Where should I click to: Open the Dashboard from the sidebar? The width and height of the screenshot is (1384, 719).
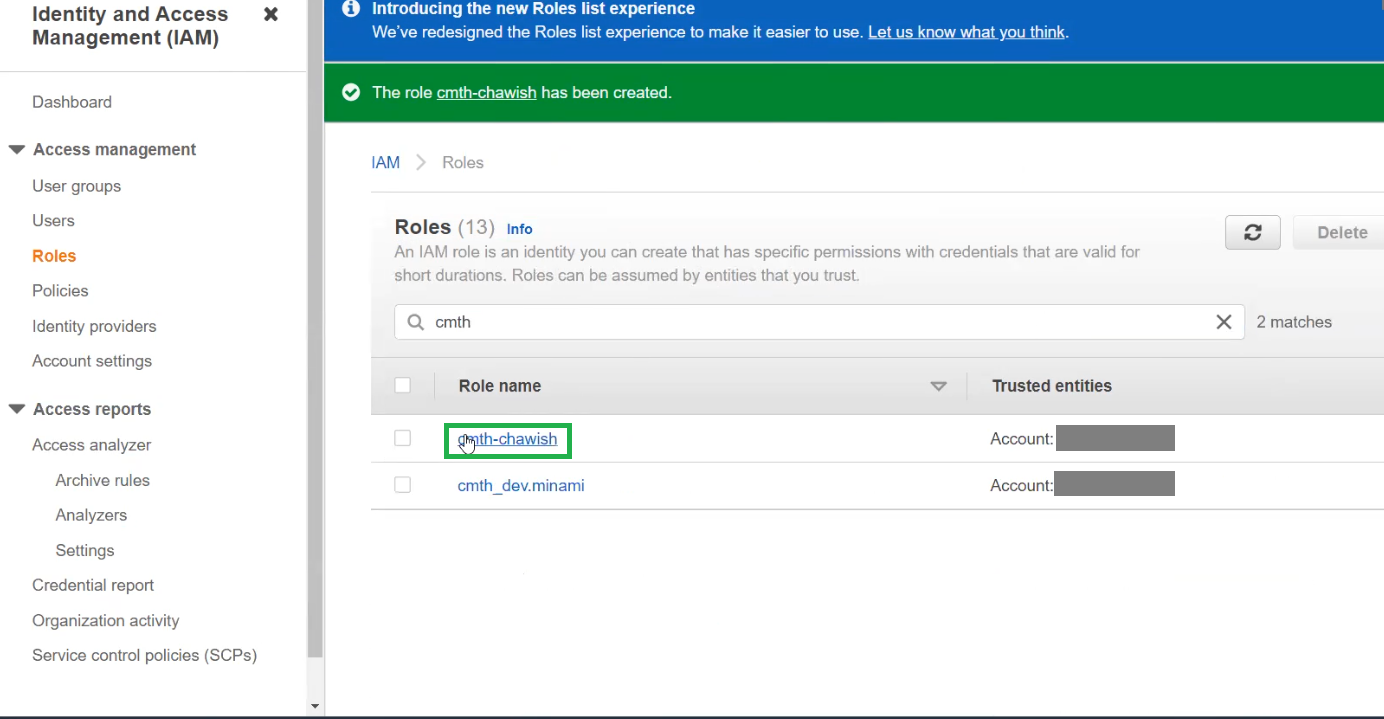point(72,101)
